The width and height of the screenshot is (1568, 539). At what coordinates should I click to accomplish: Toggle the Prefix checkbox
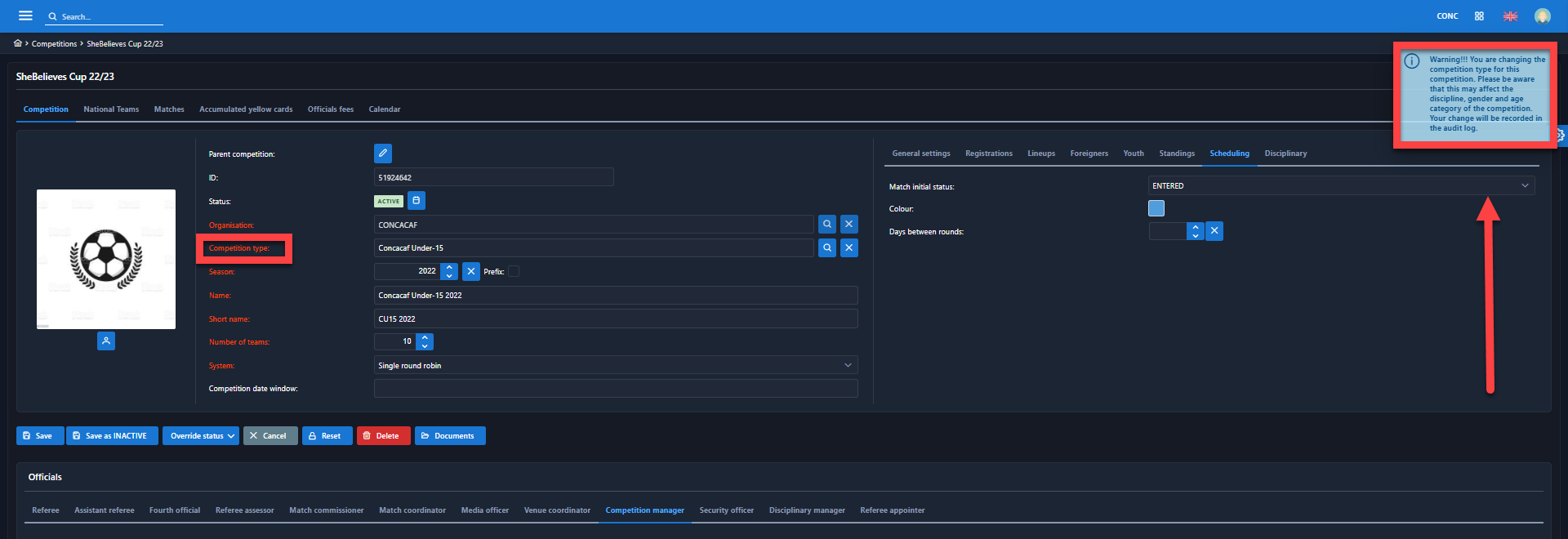pos(514,272)
